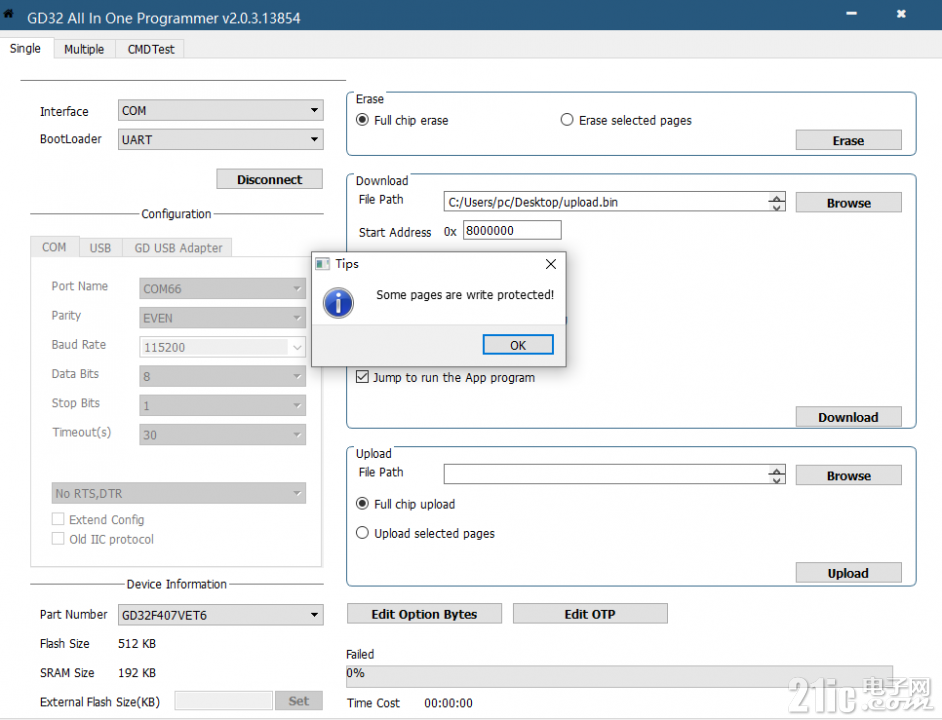Screen dimensions: 942x720
Task: Click the upload file path spinner arrows
Action: coord(777,475)
